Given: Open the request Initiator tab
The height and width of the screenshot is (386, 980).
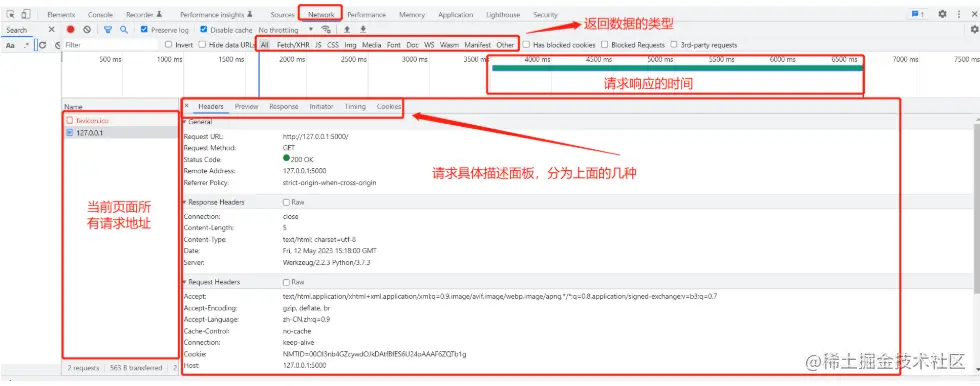Looking at the screenshot, I should tap(321, 107).
